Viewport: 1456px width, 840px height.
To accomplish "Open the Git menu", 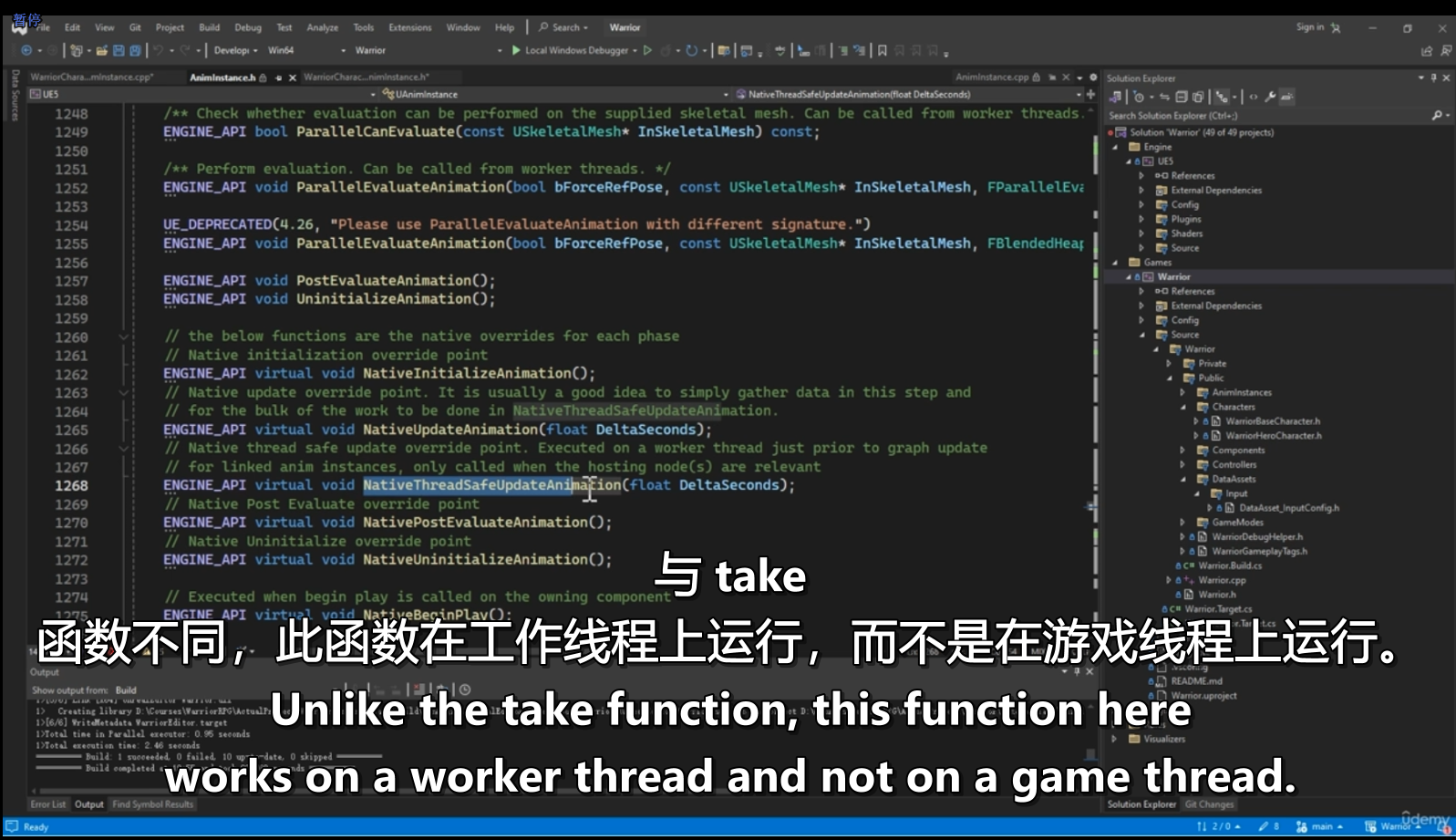I will [135, 27].
